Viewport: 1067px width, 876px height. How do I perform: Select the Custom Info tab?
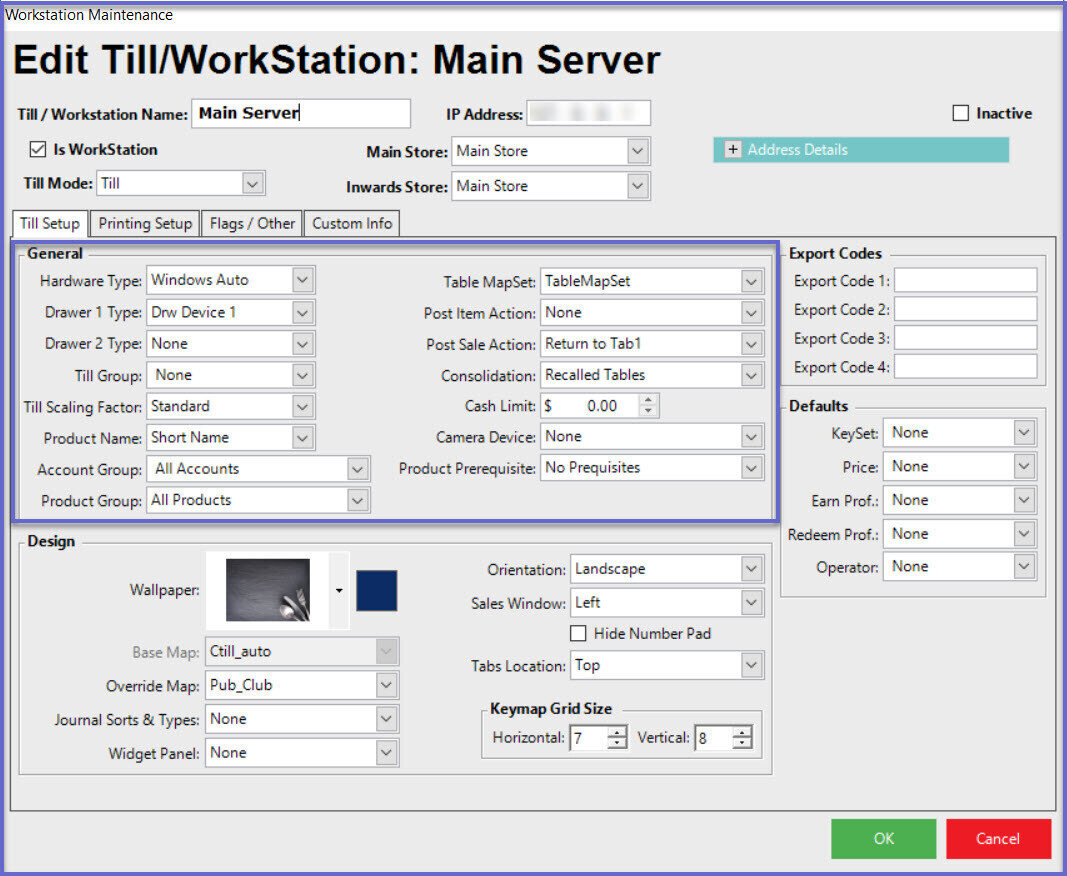point(352,223)
